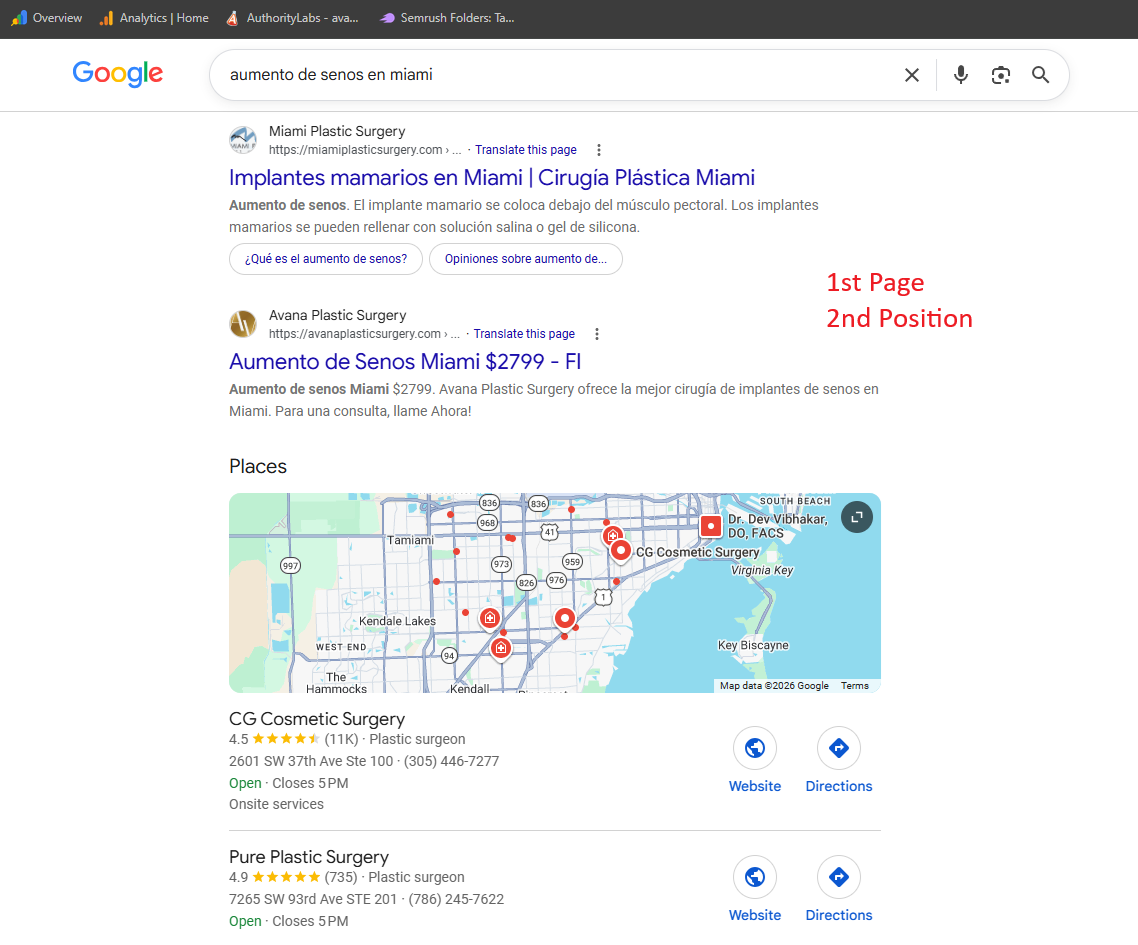This screenshot has height=945, width=1138.
Task: Click CG Cosmetic Surgery Directions icon
Action: (839, 748)
